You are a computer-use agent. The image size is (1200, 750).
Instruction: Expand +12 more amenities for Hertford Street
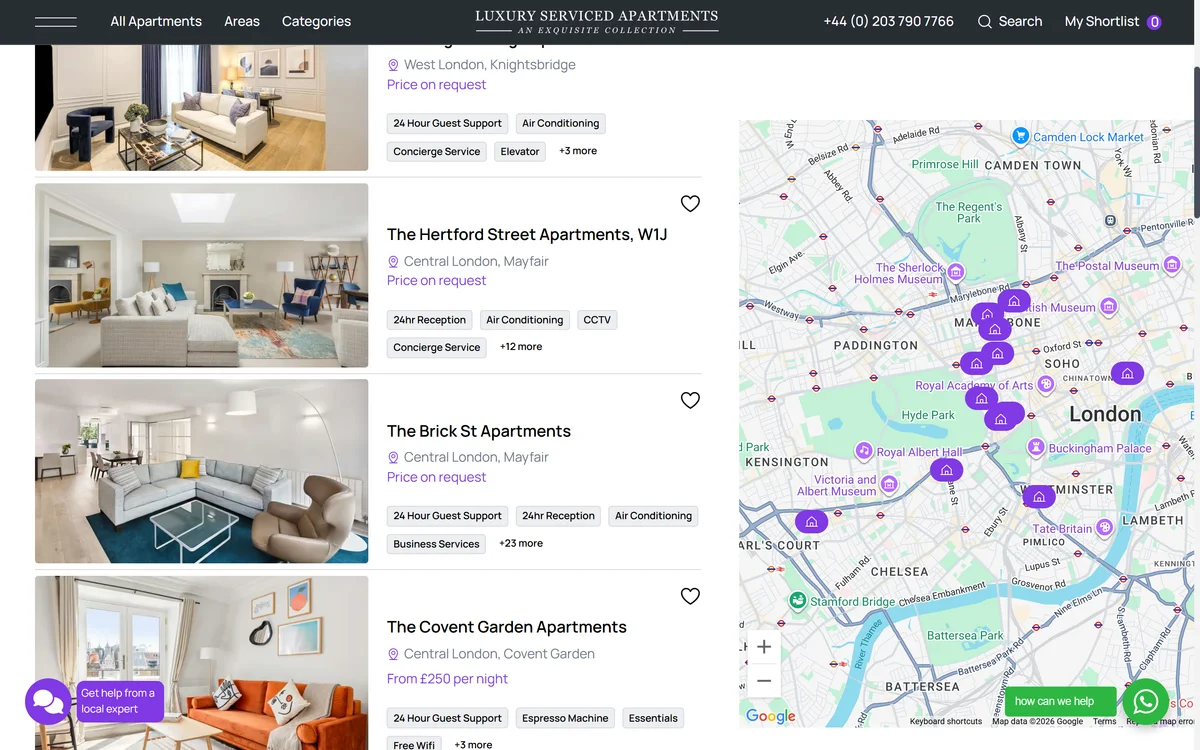[521, 347]
